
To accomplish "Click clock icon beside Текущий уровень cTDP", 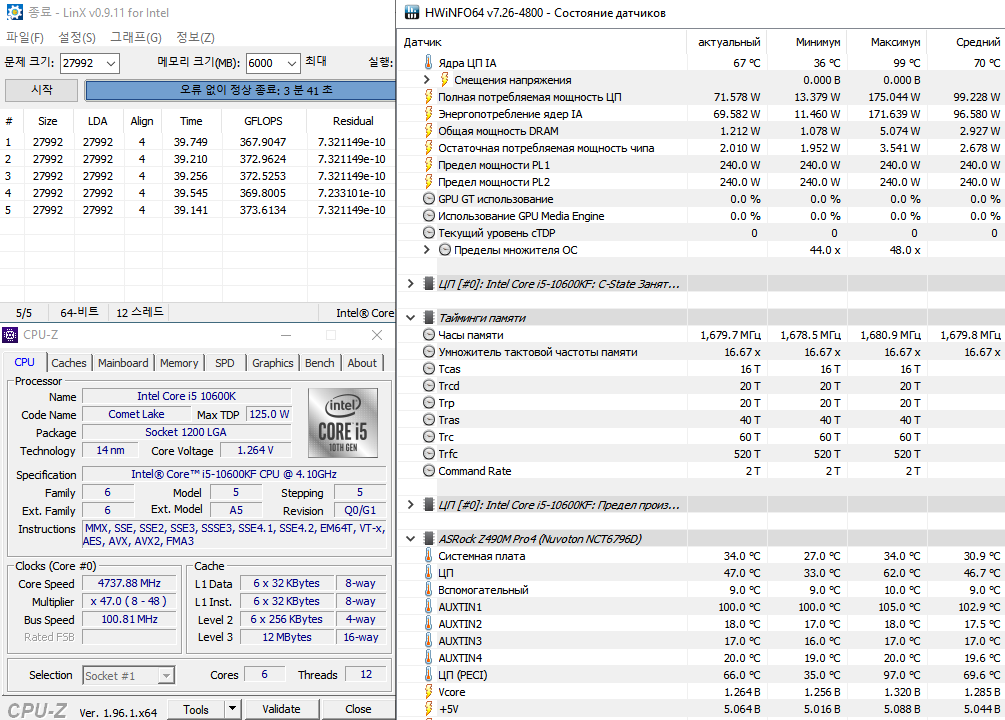I will 429,233.
